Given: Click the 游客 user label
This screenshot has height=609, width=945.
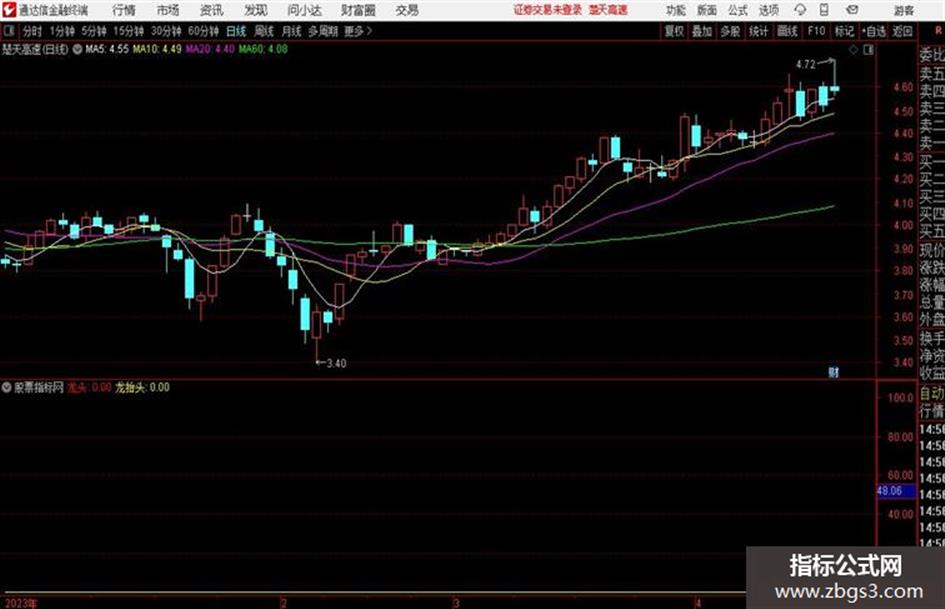Looking at the screenshot, I should point(903,10).
